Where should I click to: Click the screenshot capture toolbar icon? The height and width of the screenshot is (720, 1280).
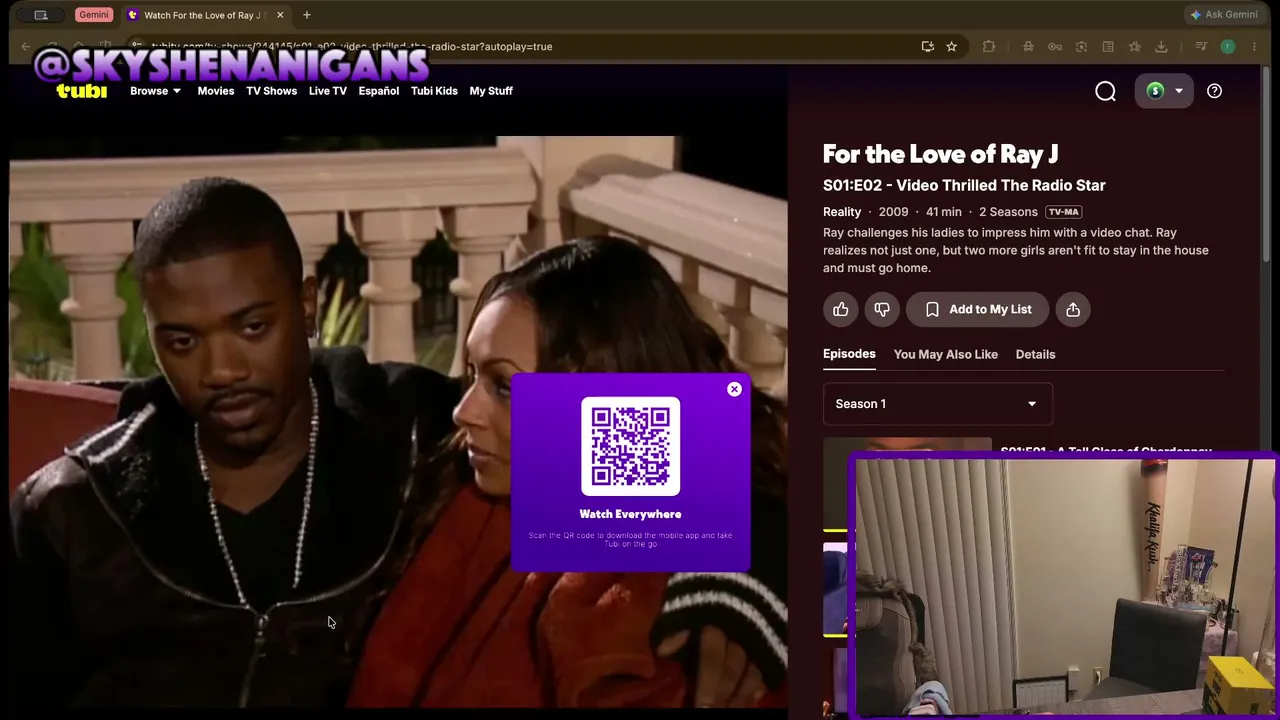pos(1081,46)
